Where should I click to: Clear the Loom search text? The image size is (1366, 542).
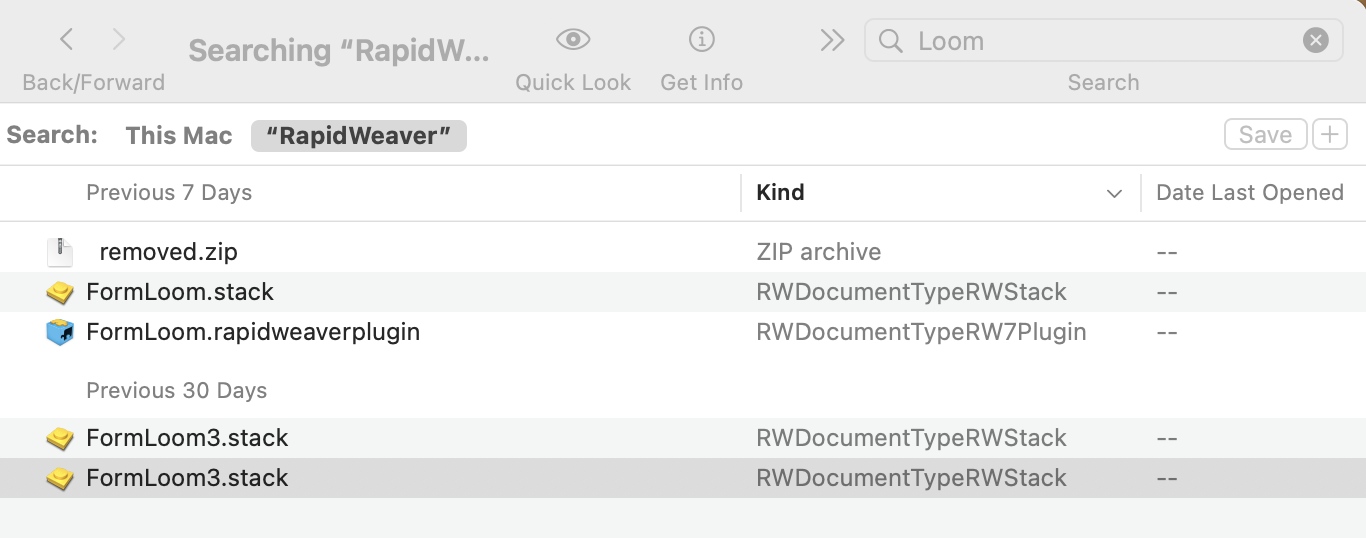(x=1315, y=41)
